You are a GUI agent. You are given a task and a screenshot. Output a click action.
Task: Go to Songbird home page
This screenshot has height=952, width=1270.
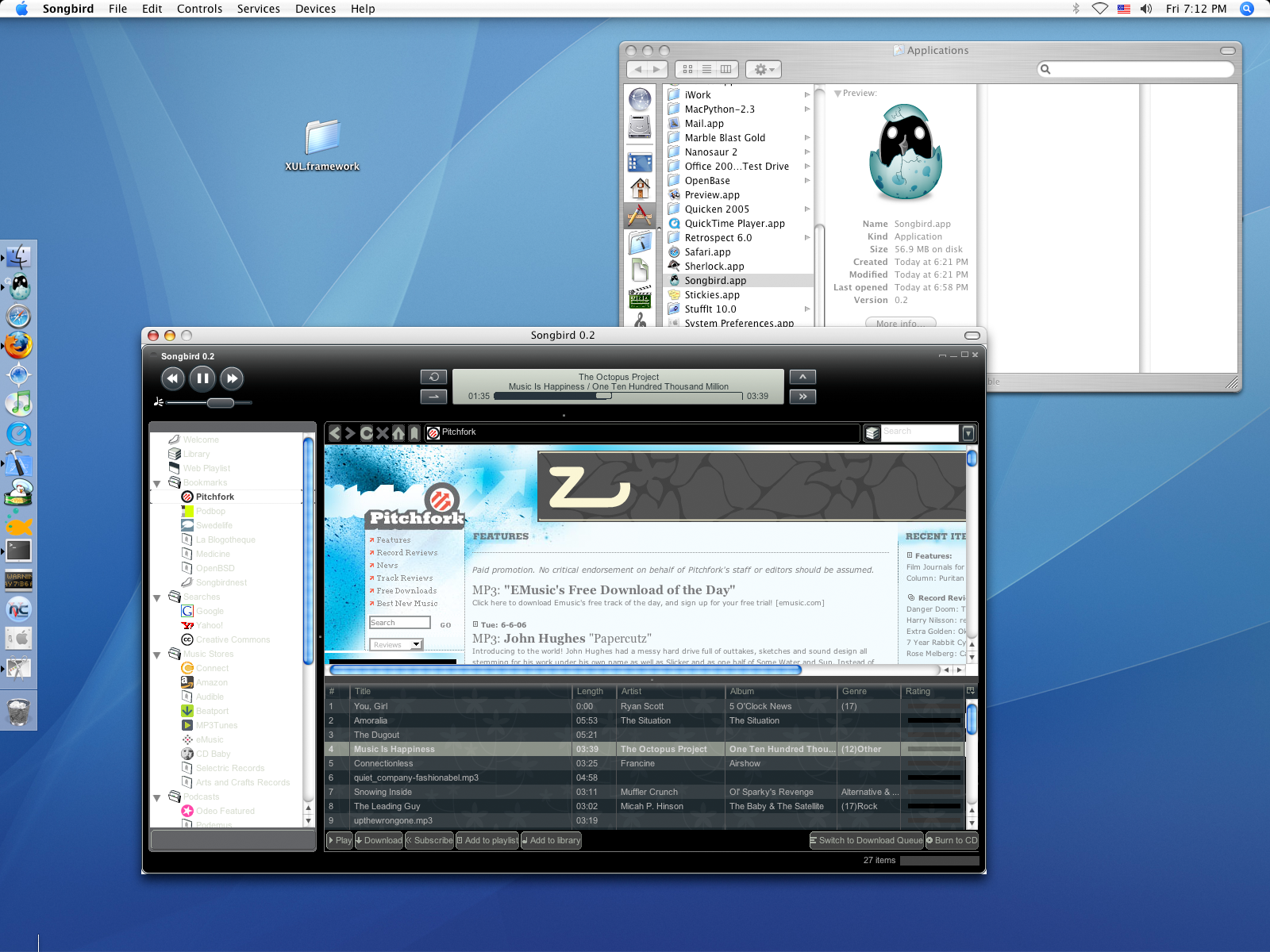click(398, 432)
